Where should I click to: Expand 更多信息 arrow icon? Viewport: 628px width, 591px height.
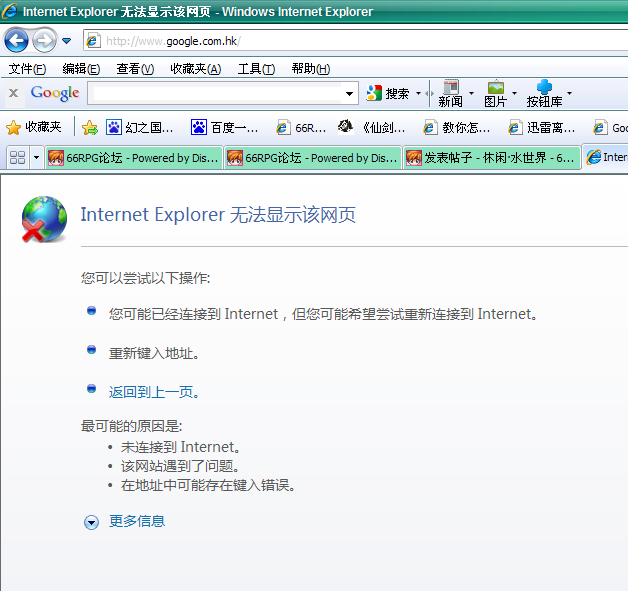91,522
